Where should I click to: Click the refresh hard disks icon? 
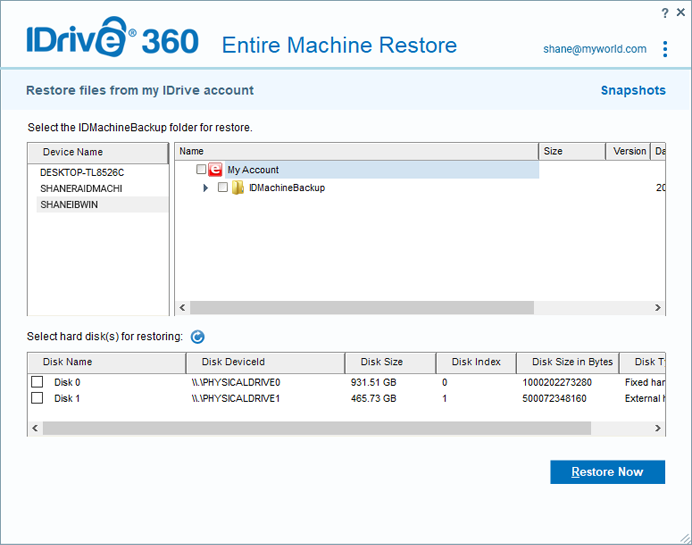pos(197,337)
